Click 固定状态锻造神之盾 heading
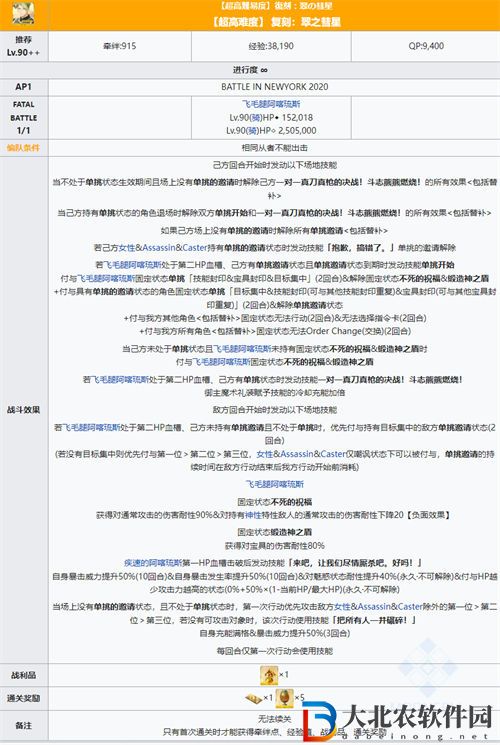The image size is (500, 745). [274, 532]
